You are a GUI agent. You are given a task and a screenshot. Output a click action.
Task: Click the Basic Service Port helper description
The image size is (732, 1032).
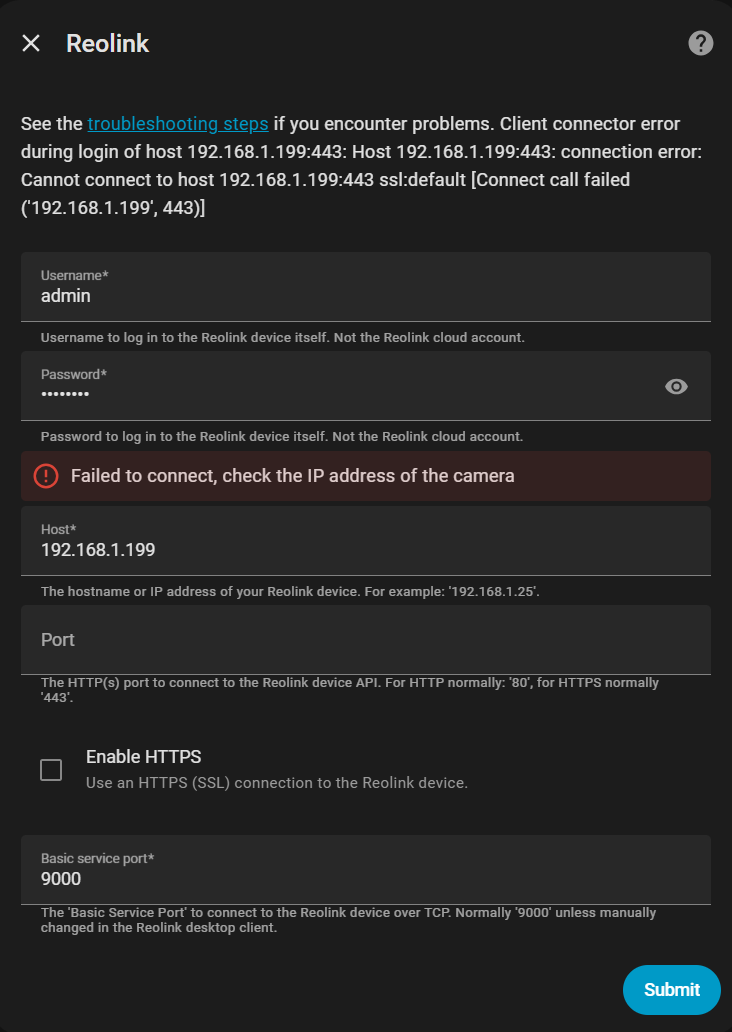click(348, 920)
